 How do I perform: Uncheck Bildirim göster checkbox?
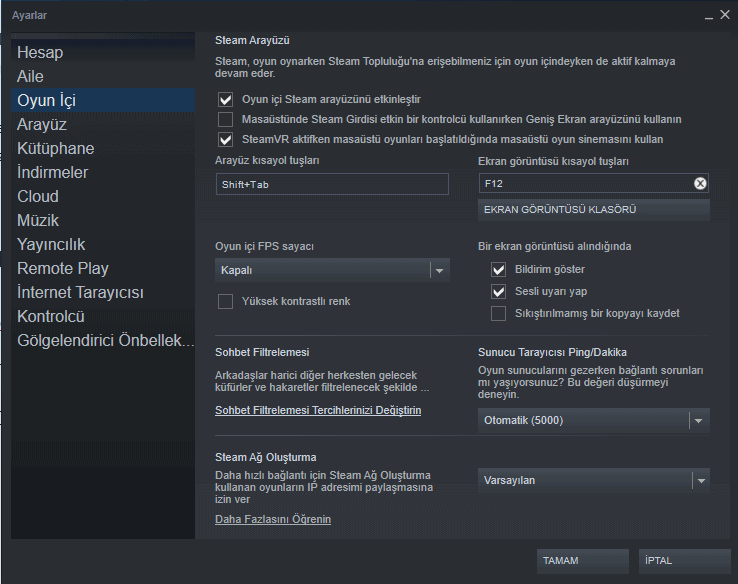tap(498, 269)
